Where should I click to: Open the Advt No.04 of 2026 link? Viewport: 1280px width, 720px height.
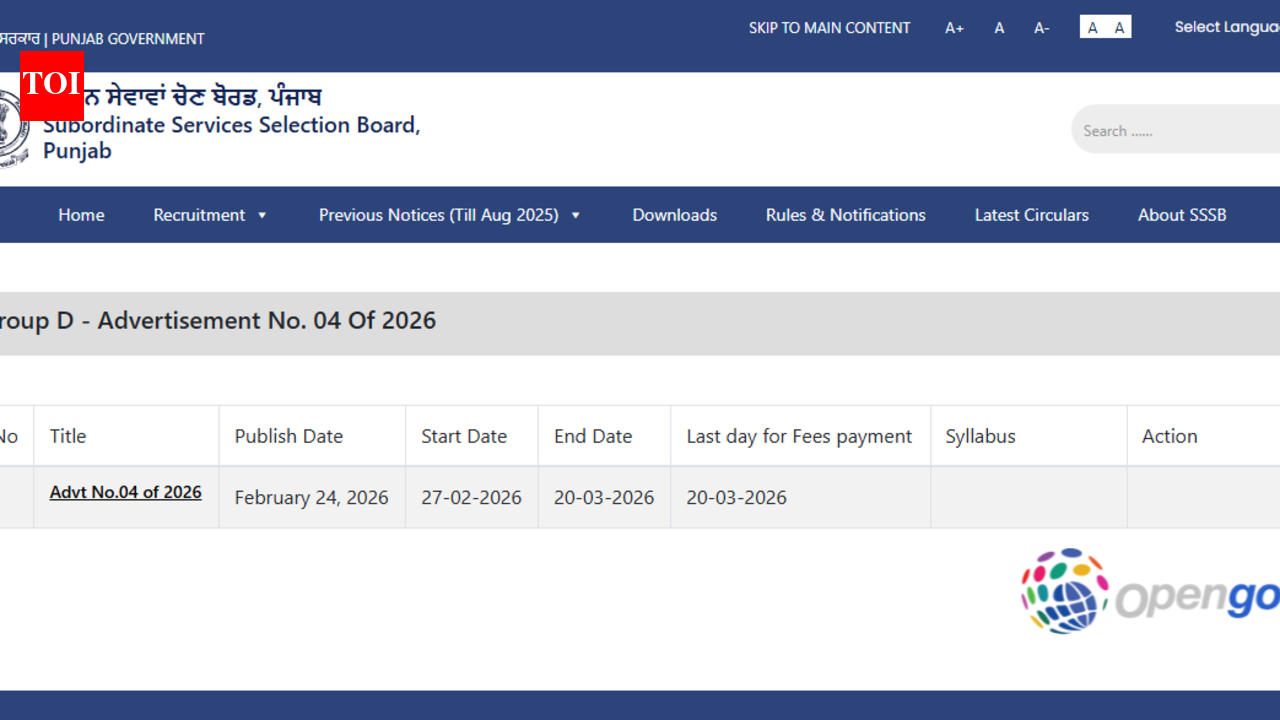point(125,492)
